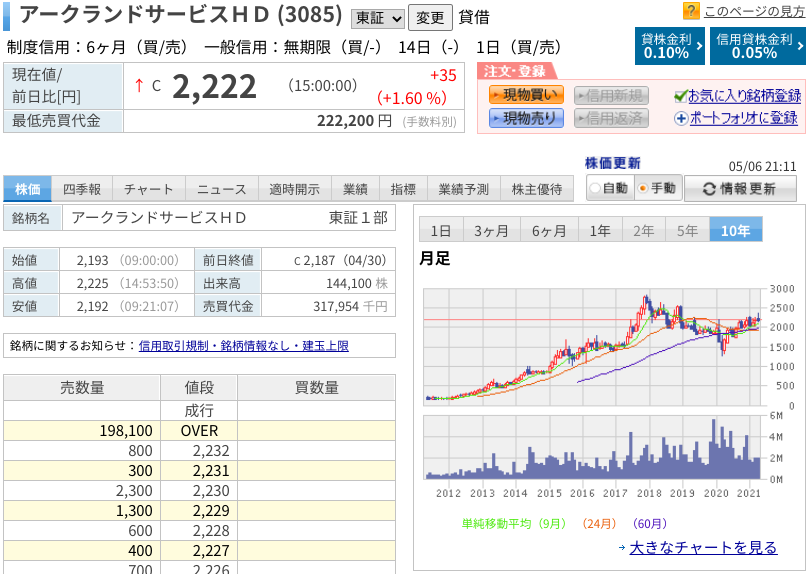Viewport: 810px width, 574px height.
Task: Click the disabled 信用新規 button
Action: tap(611, 96)
